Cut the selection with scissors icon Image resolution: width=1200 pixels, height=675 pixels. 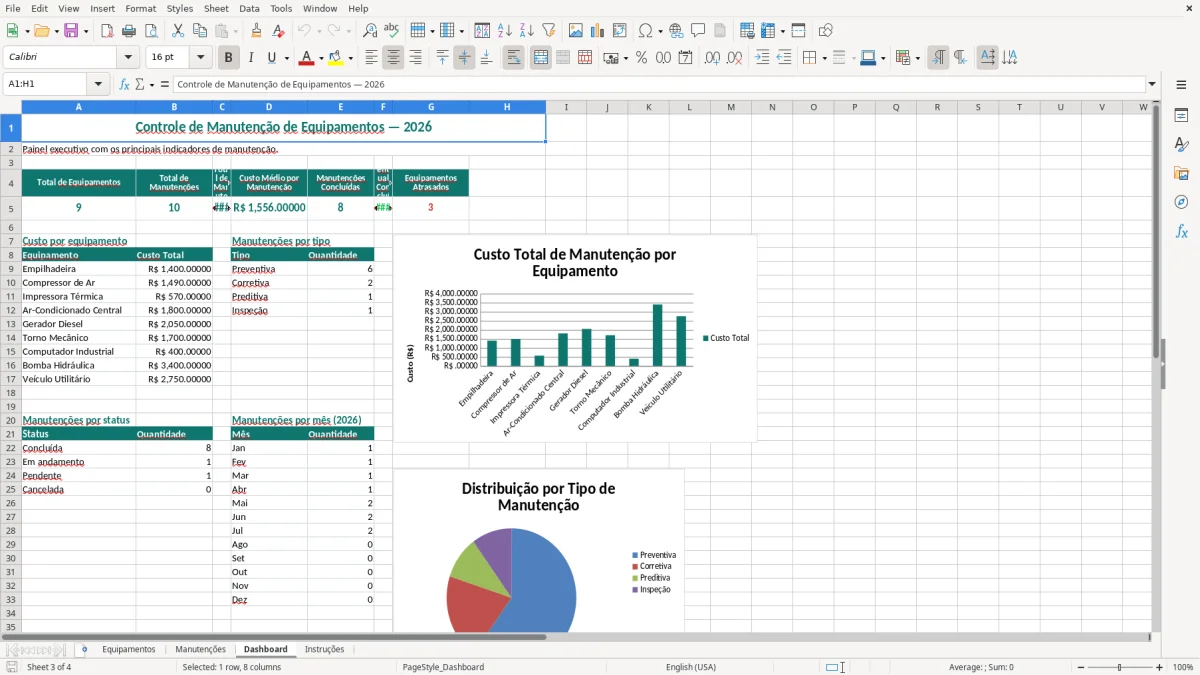178,31
